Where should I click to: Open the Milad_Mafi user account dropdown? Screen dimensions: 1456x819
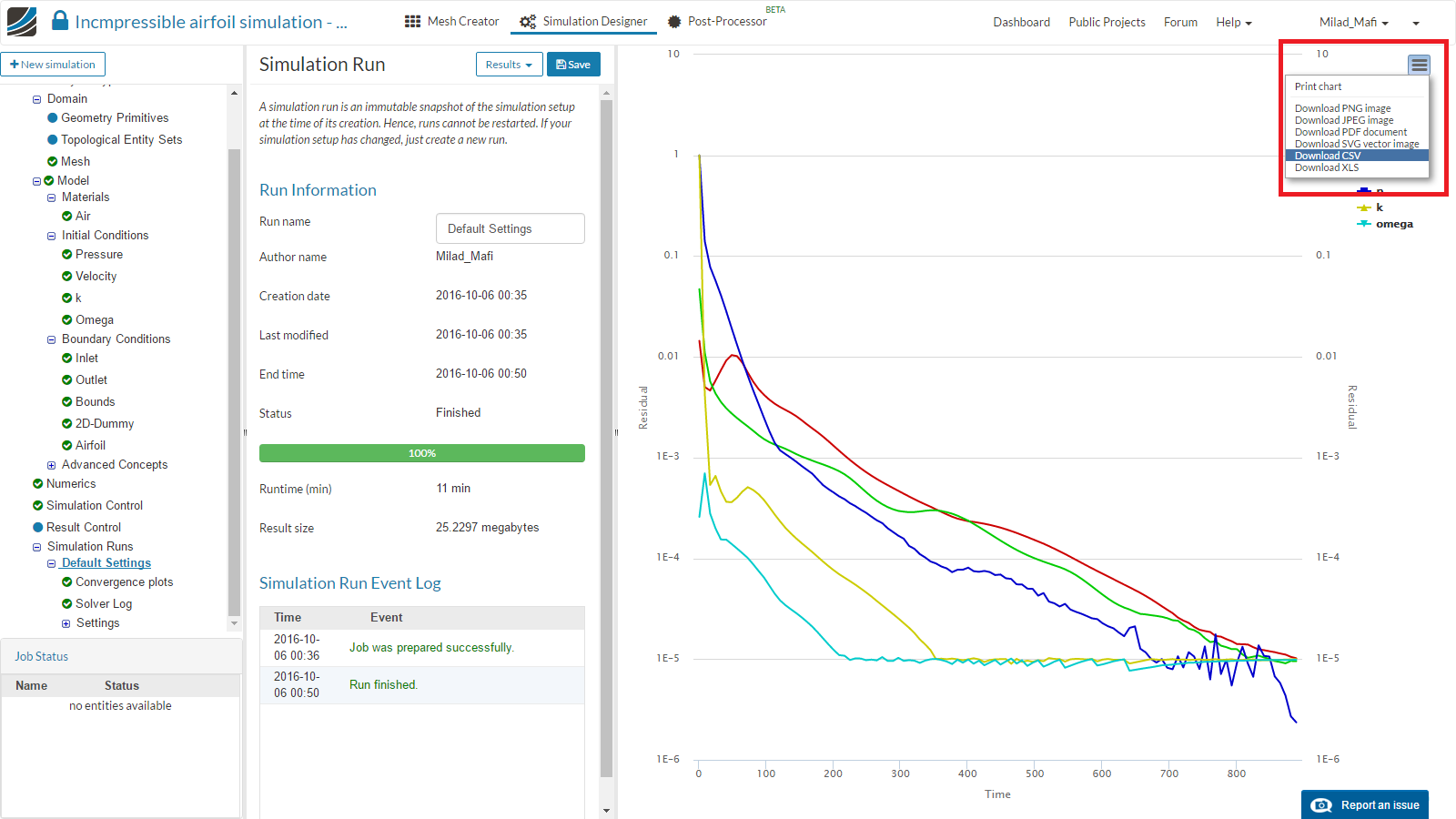[1353, 22]
